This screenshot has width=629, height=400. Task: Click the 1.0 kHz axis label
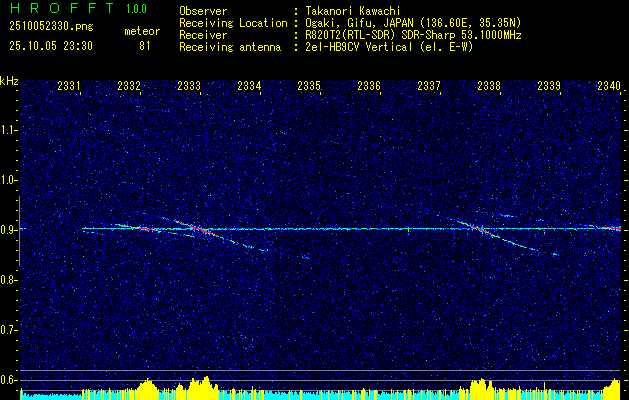point(9,180)
